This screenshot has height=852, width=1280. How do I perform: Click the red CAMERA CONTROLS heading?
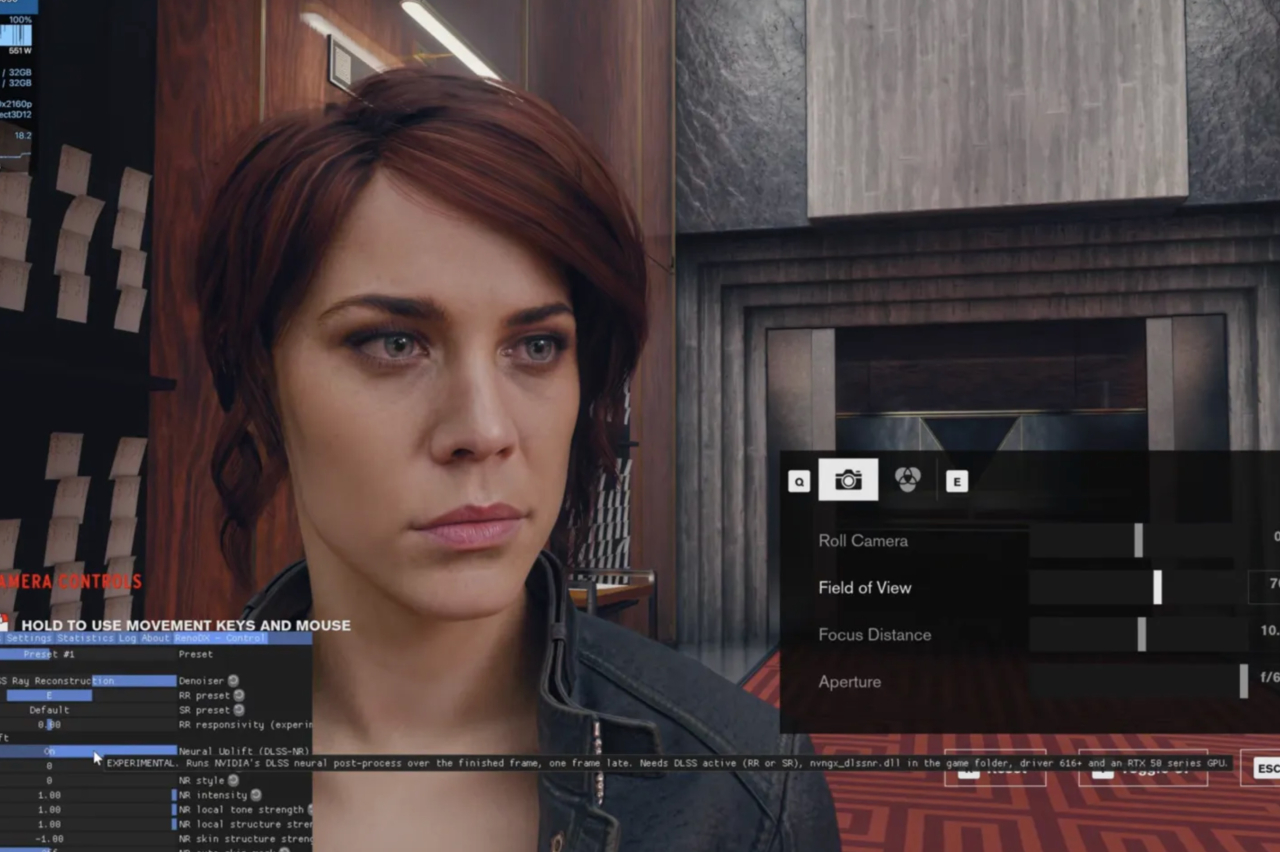click(71, 581)
